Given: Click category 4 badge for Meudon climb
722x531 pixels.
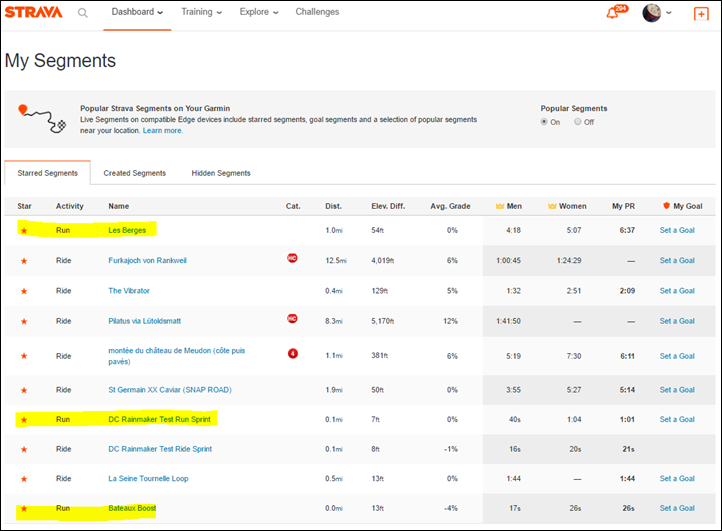Looking at the screenshot, I should tap(293, 353).
